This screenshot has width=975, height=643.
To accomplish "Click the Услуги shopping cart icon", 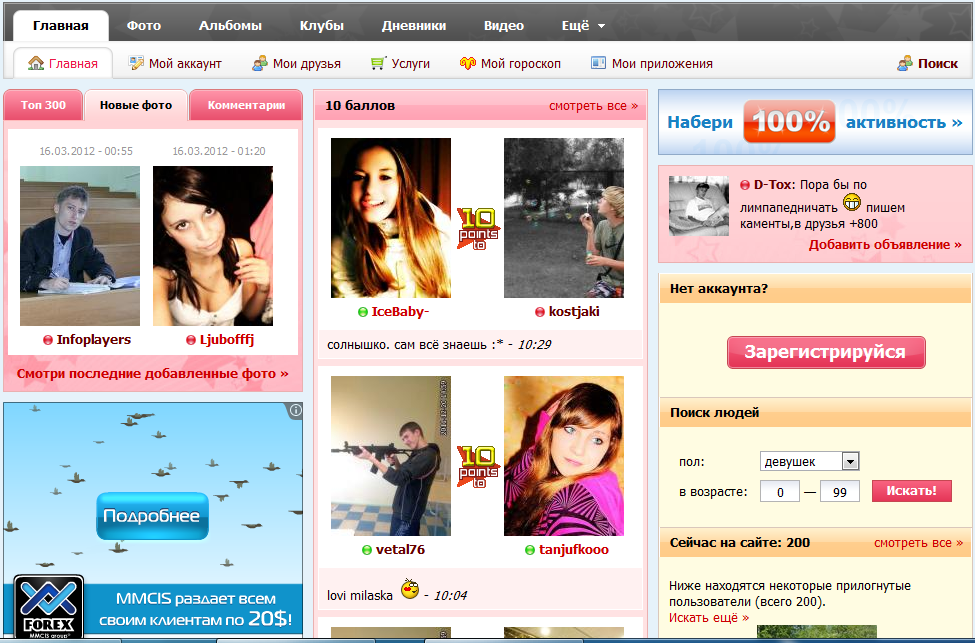I will [378, 63].
